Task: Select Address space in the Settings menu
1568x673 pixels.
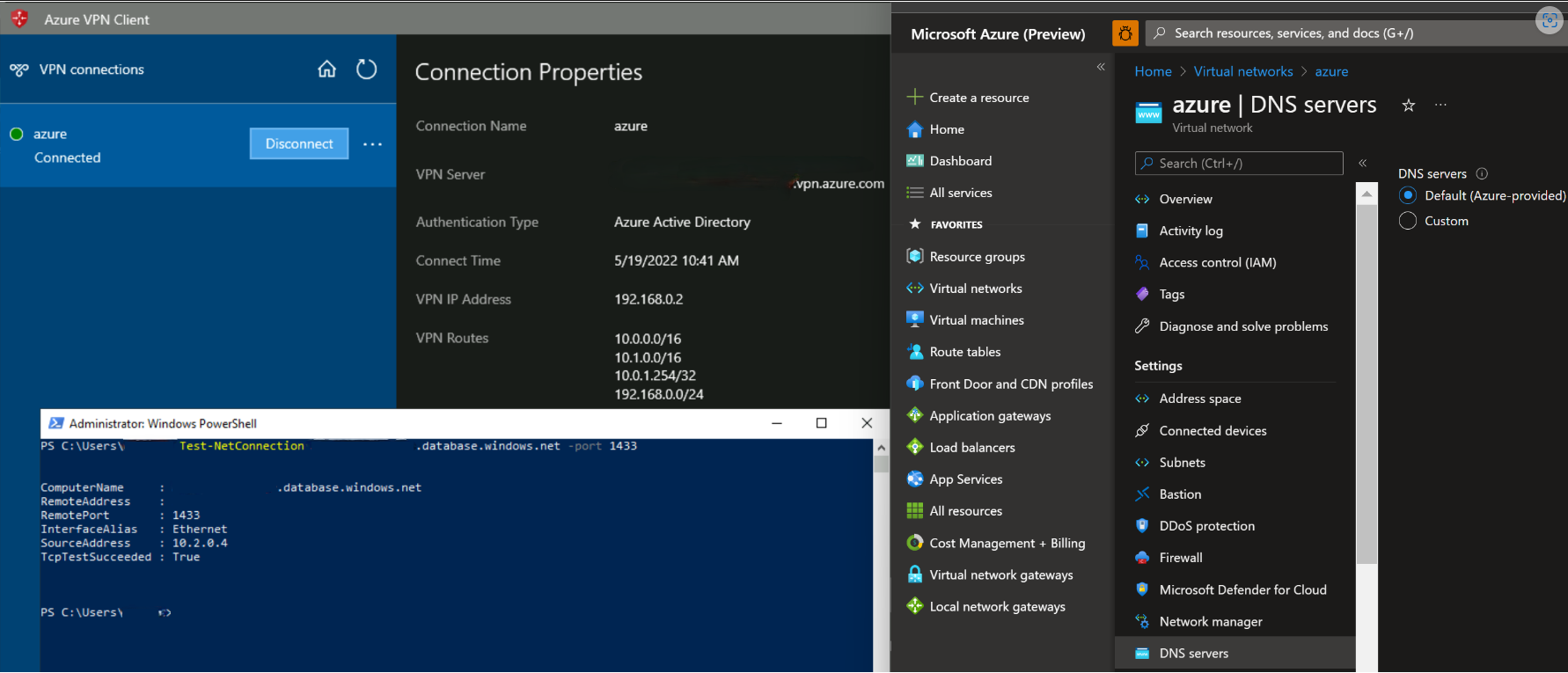Action: pyautogui.click(x=1199, y=399)
